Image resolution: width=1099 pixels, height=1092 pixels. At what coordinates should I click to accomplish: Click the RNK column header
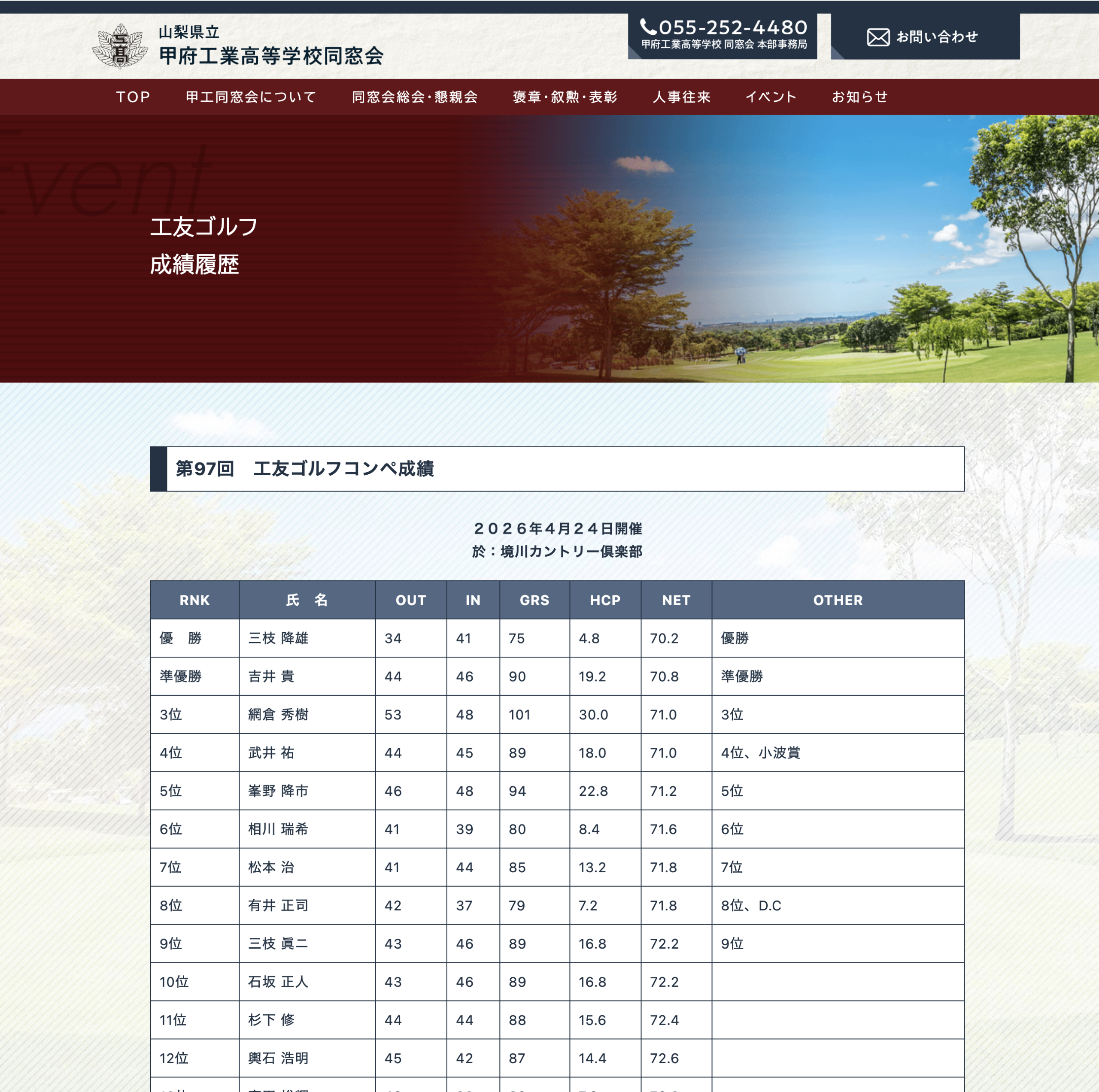click(x=194, y=600)
